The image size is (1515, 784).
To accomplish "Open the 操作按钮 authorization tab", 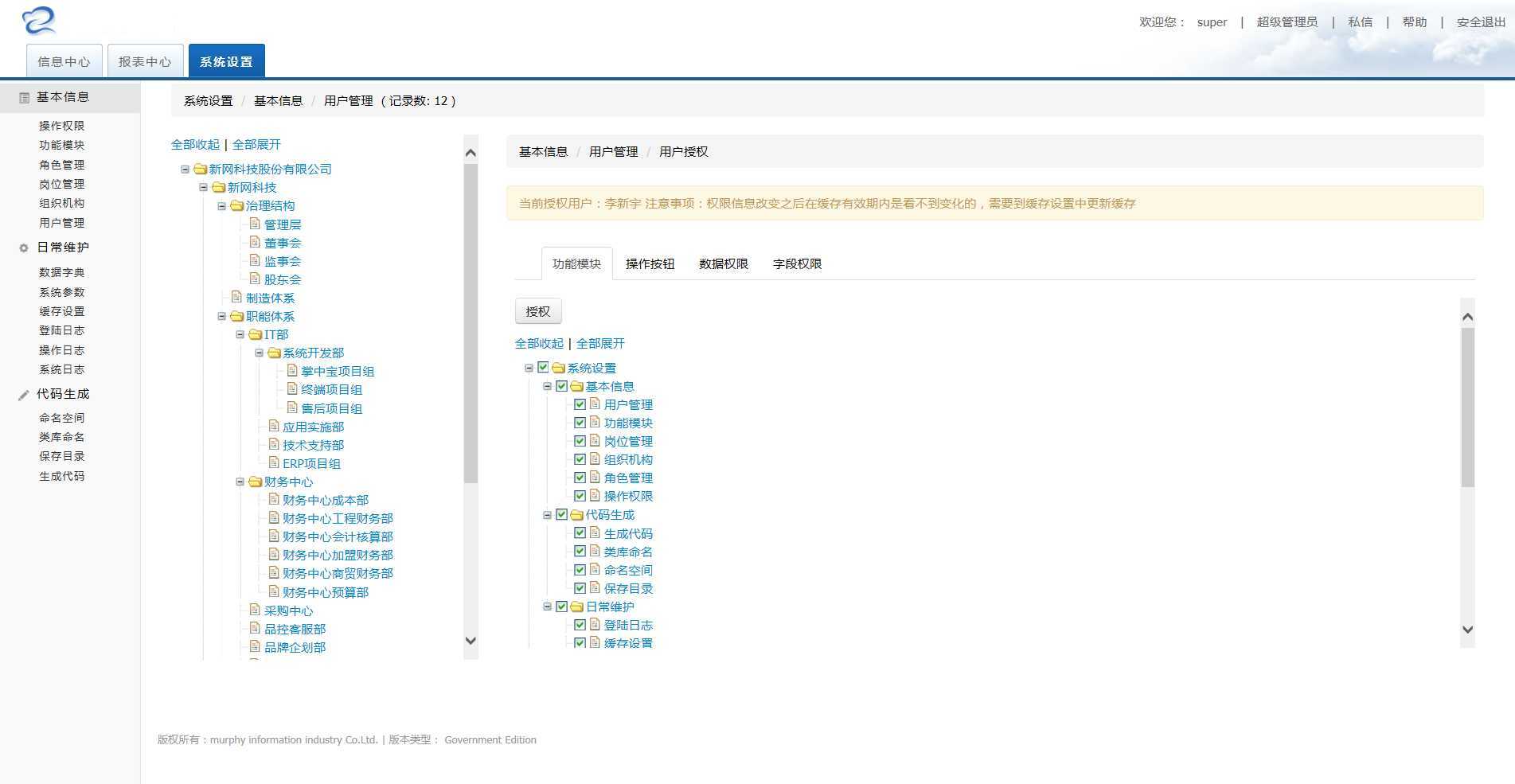I will 650,263.
